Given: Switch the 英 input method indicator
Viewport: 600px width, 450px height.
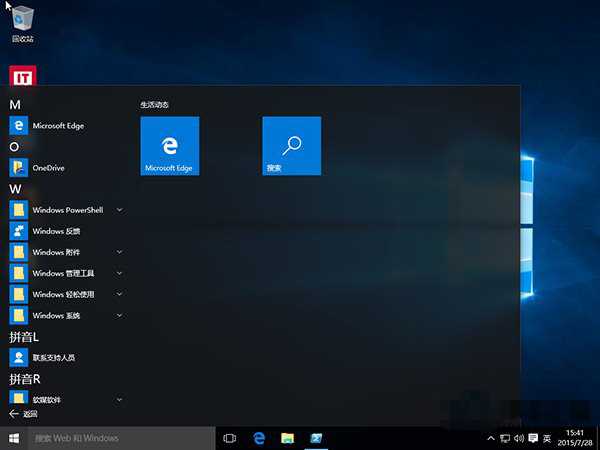Looking at the screenshot, I should 547,439.
